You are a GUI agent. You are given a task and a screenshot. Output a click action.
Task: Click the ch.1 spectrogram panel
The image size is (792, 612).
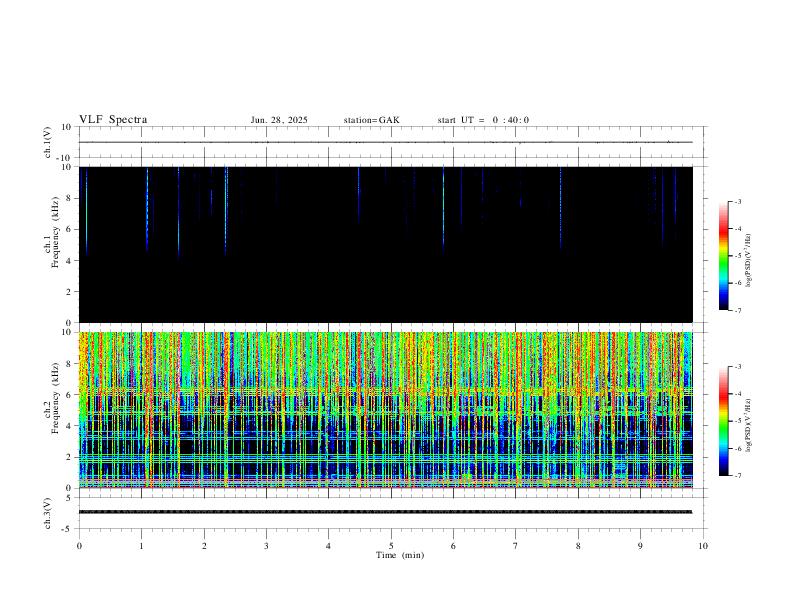pyautogui.click(x=386, y=244)
